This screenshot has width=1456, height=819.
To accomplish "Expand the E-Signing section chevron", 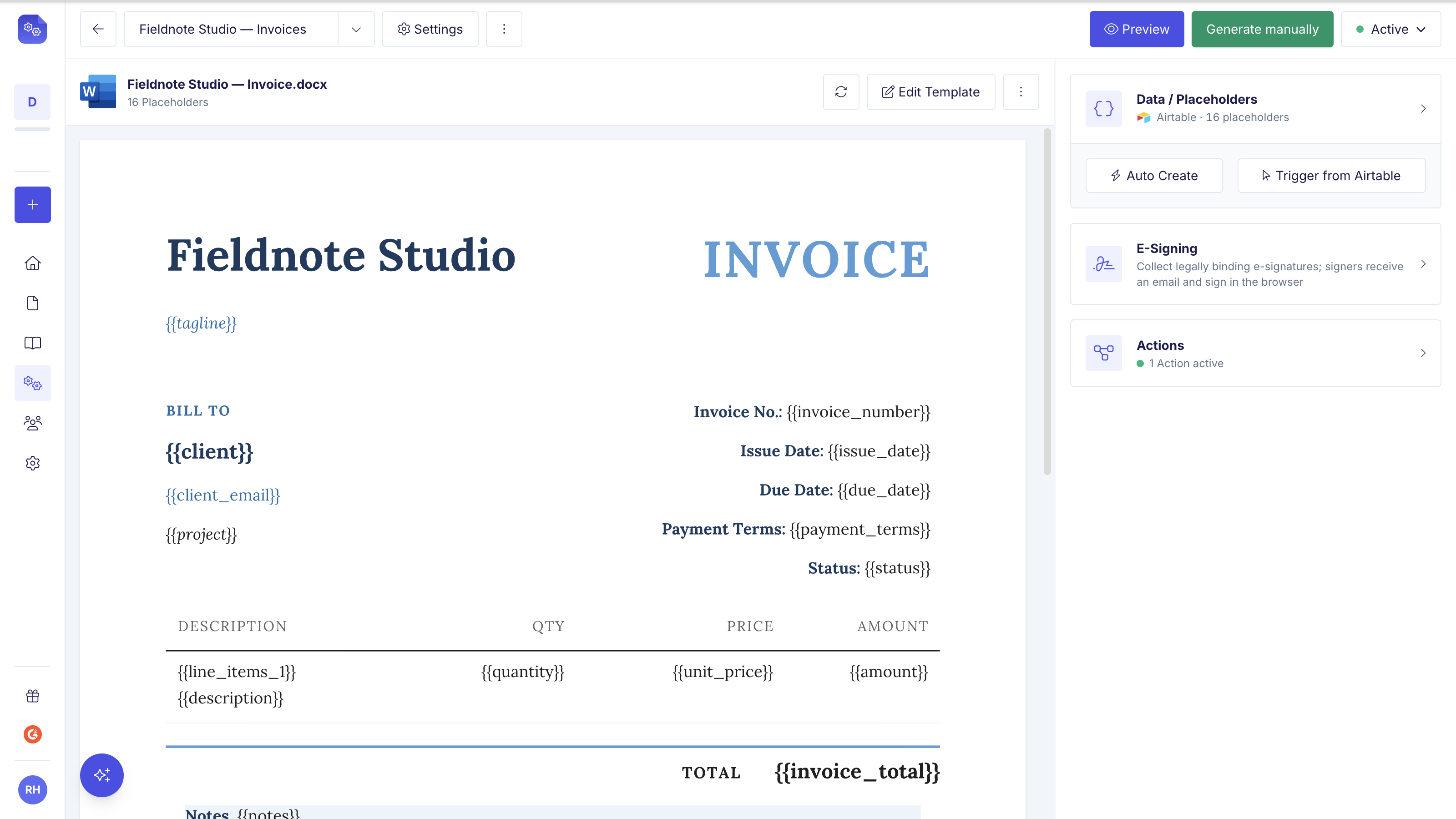I will (1423, 264).
